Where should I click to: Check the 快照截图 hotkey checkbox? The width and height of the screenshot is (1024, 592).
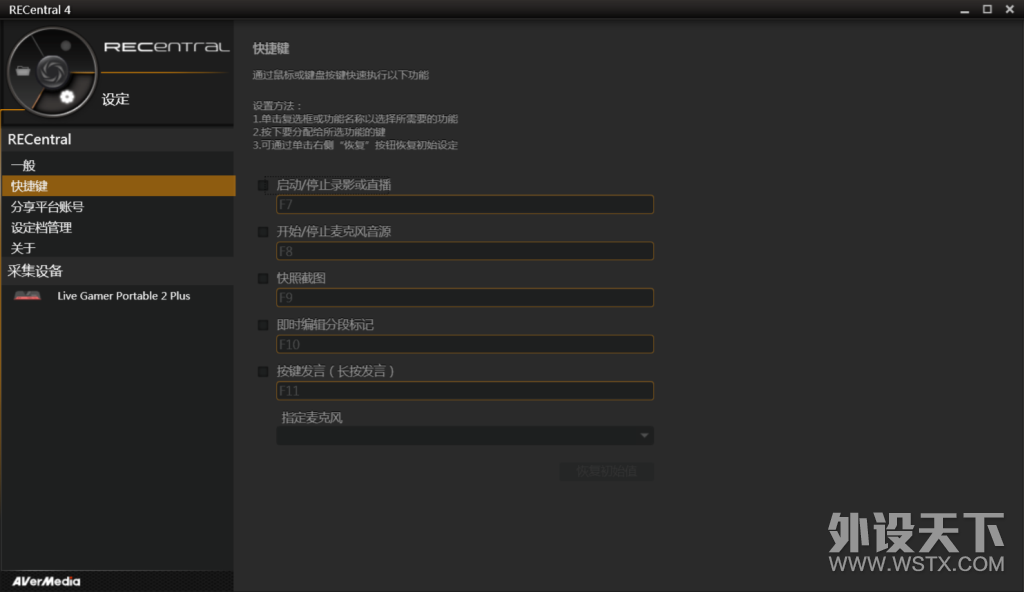click(x=263, y=278)
